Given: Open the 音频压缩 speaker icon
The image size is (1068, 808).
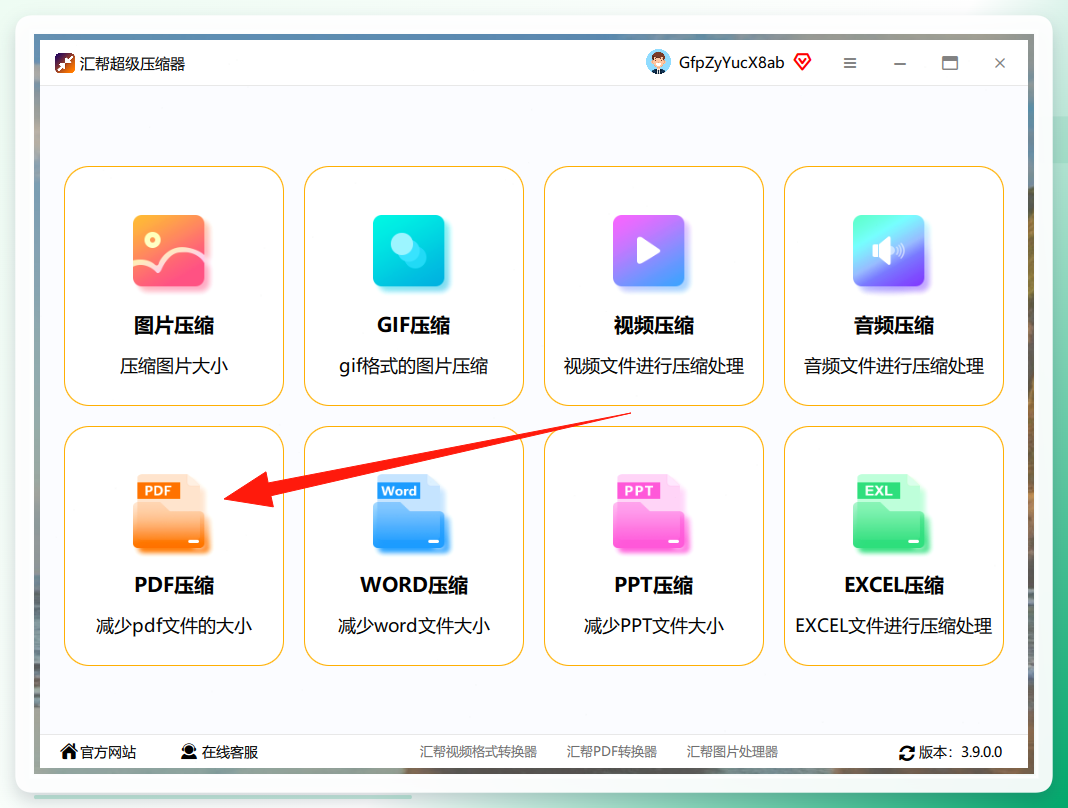Looking at the screenshot, I should (x=888, y=251).
